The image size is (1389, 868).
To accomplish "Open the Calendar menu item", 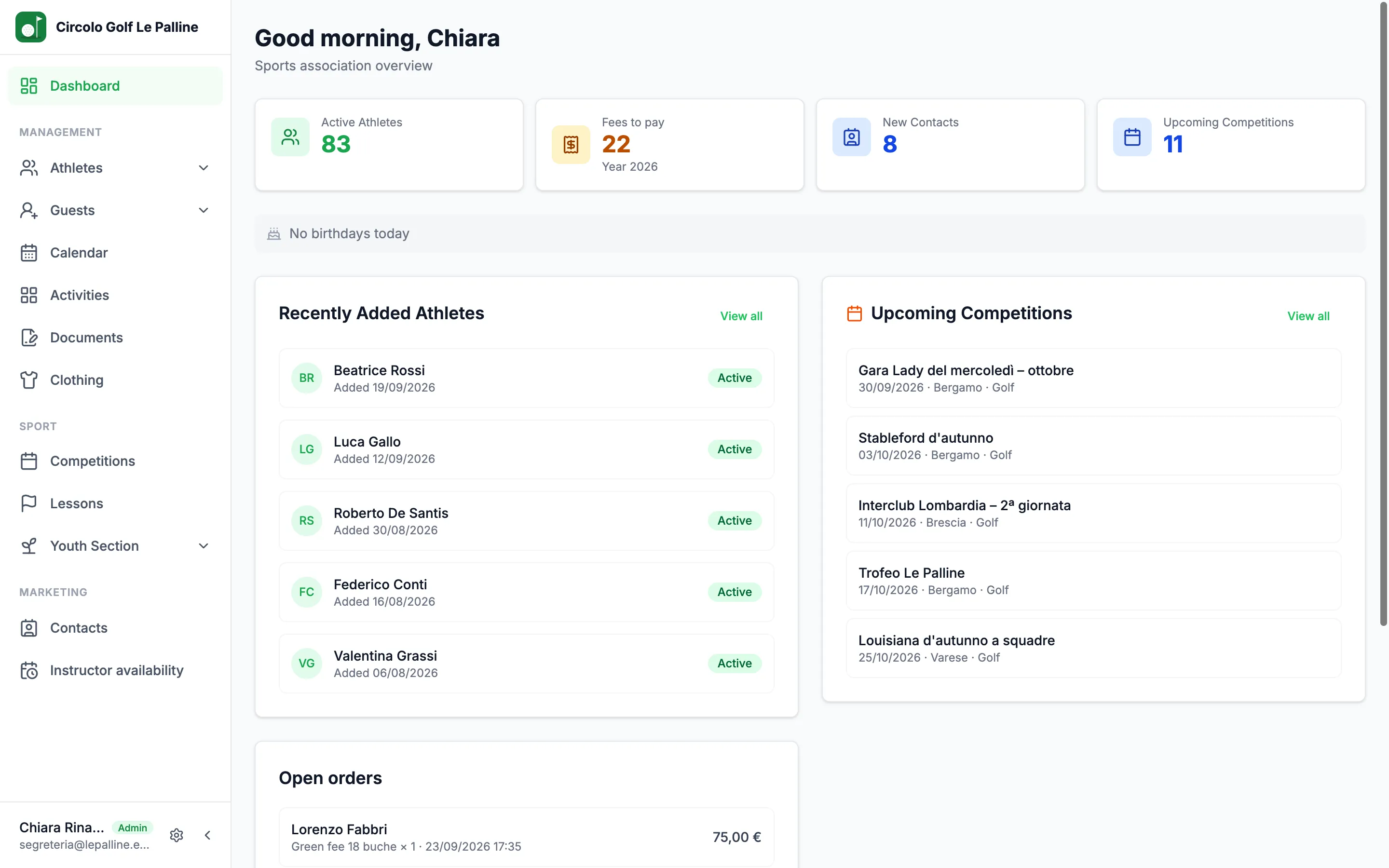I will pos(115,253).
